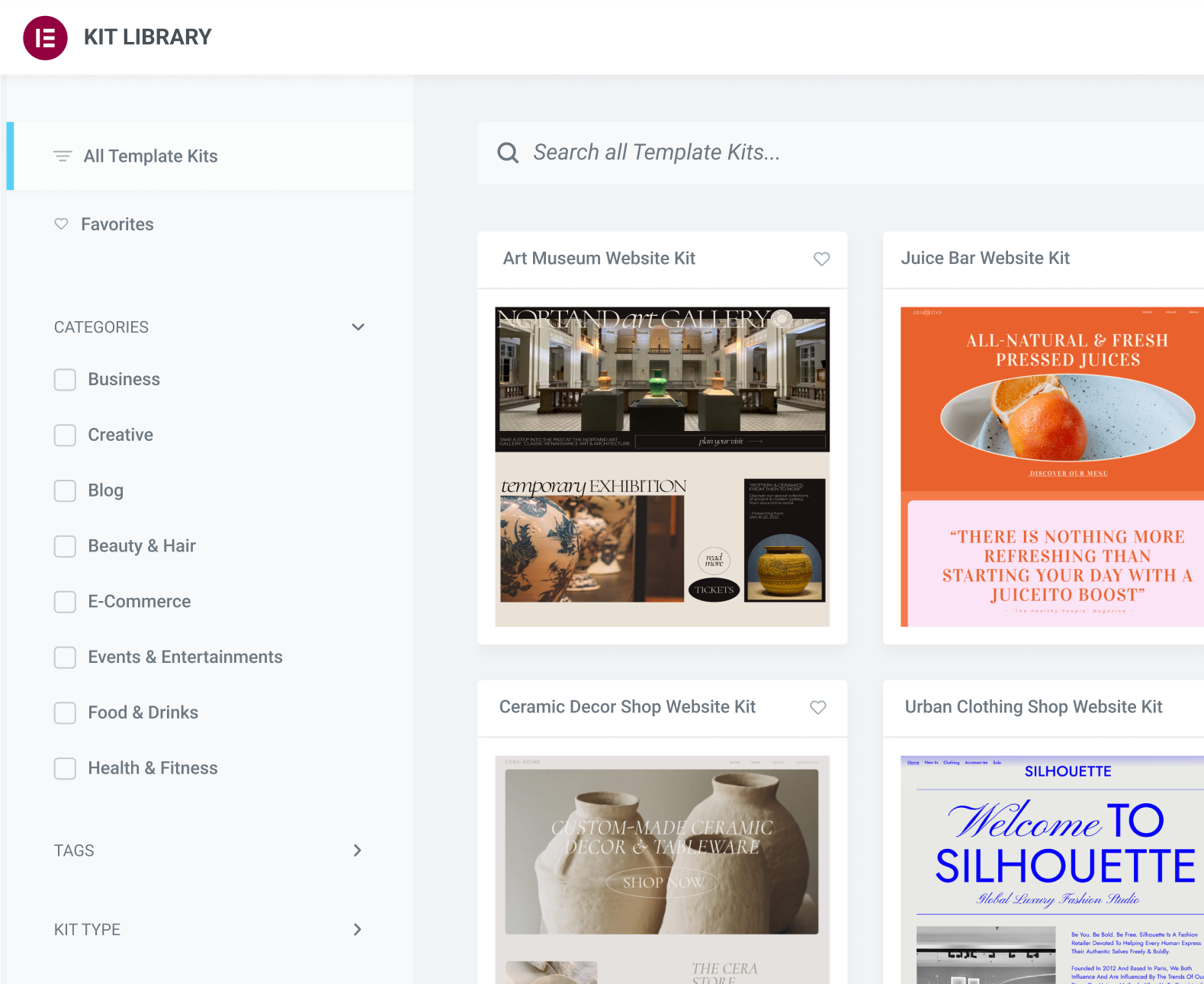This screenshot has width=1204, height=984.
Task: Click heart icon on Ceramic Decor Shop kit
Action: pyautogui.click(x=817, y=707)
